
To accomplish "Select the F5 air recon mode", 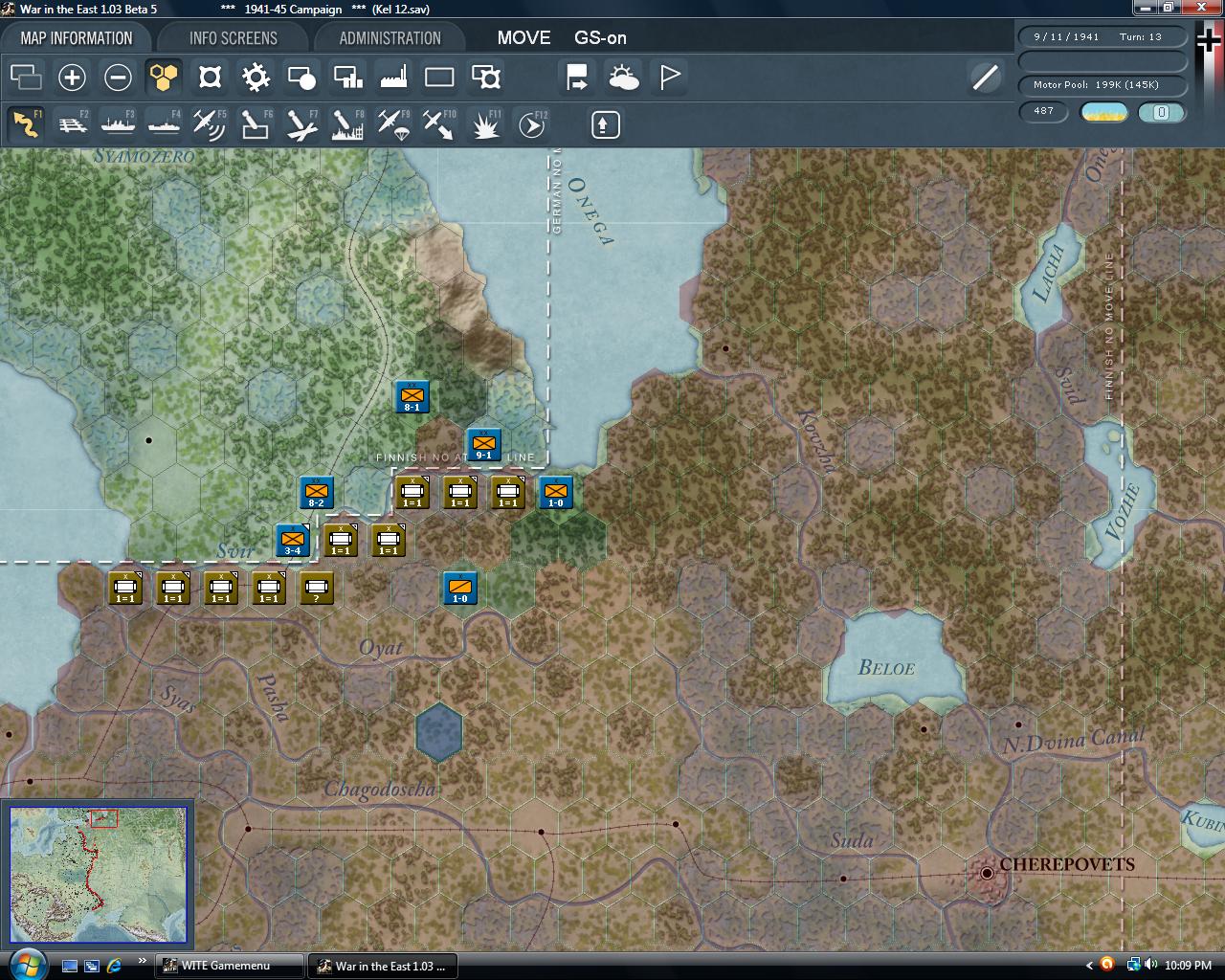I will point(209,124).
